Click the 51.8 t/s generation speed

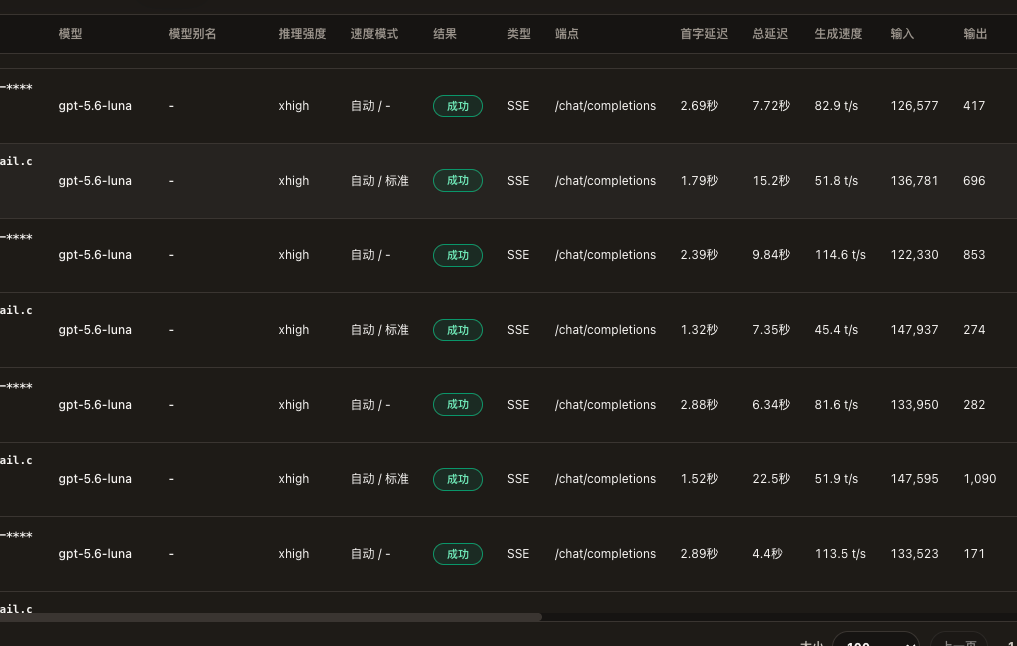(836, 181)
